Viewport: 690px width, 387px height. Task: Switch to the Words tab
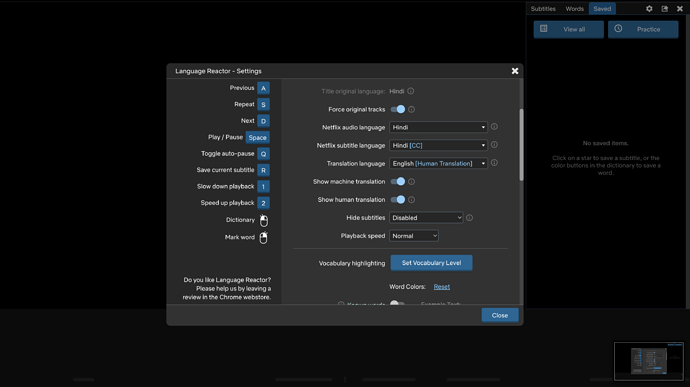tap(574, 8)
